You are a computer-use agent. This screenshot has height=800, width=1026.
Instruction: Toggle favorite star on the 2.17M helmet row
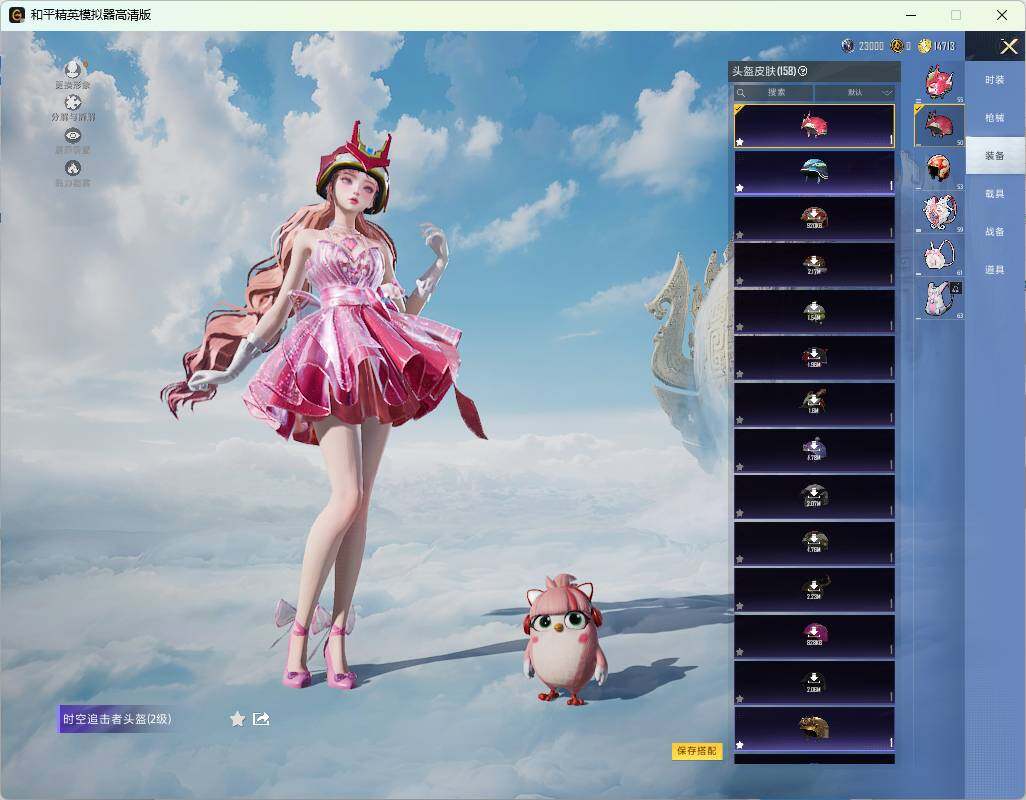pos(739,281)
